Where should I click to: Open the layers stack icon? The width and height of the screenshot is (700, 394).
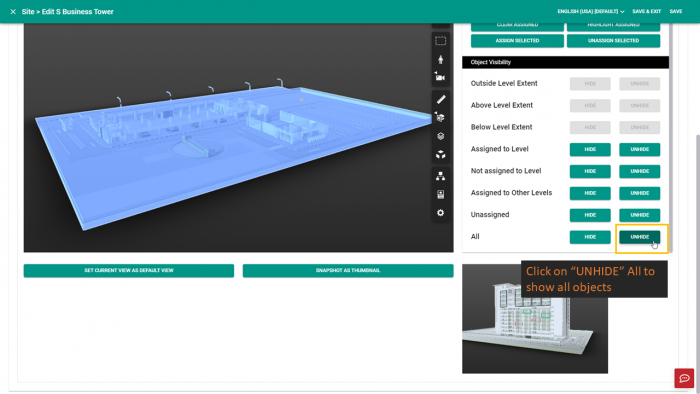pyautogui.click(x=441, y=136)
